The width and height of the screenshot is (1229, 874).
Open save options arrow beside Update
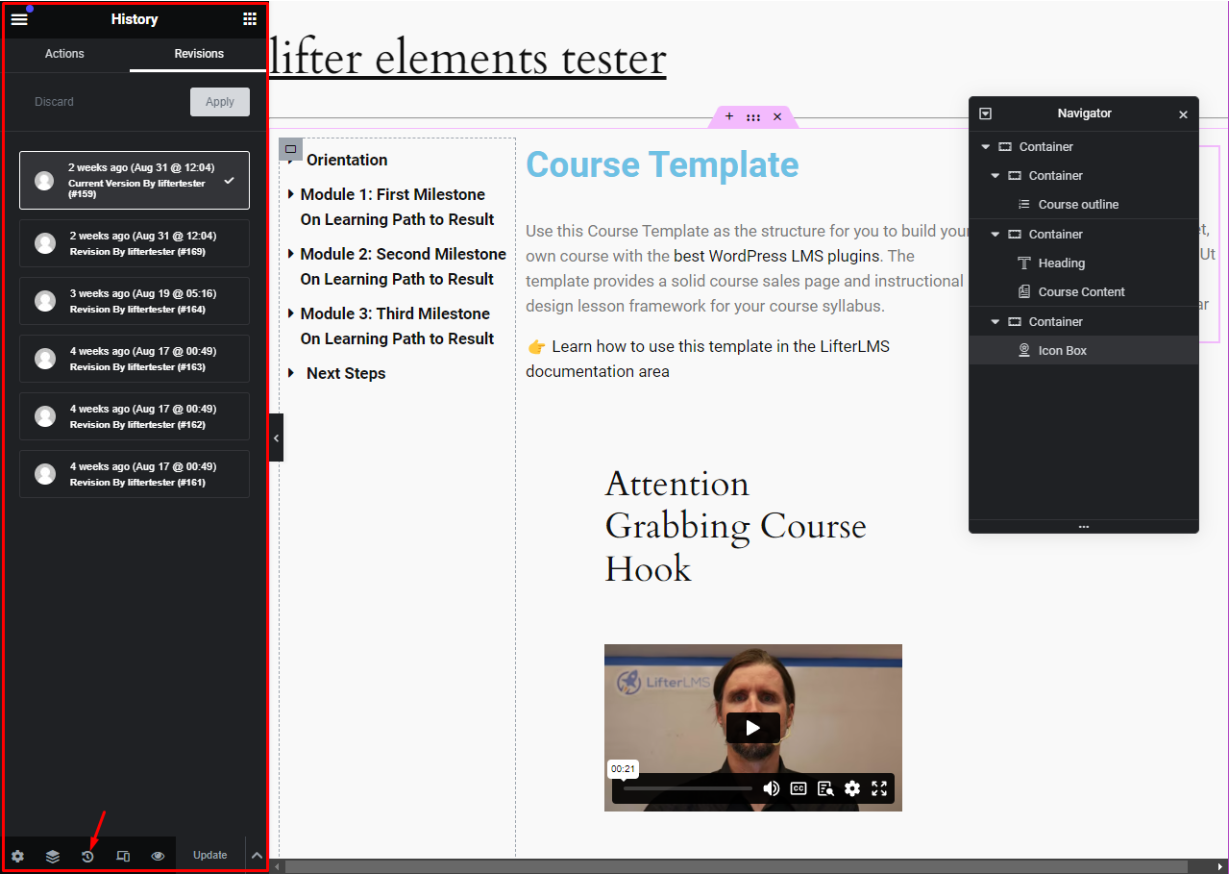pos(256,856)
